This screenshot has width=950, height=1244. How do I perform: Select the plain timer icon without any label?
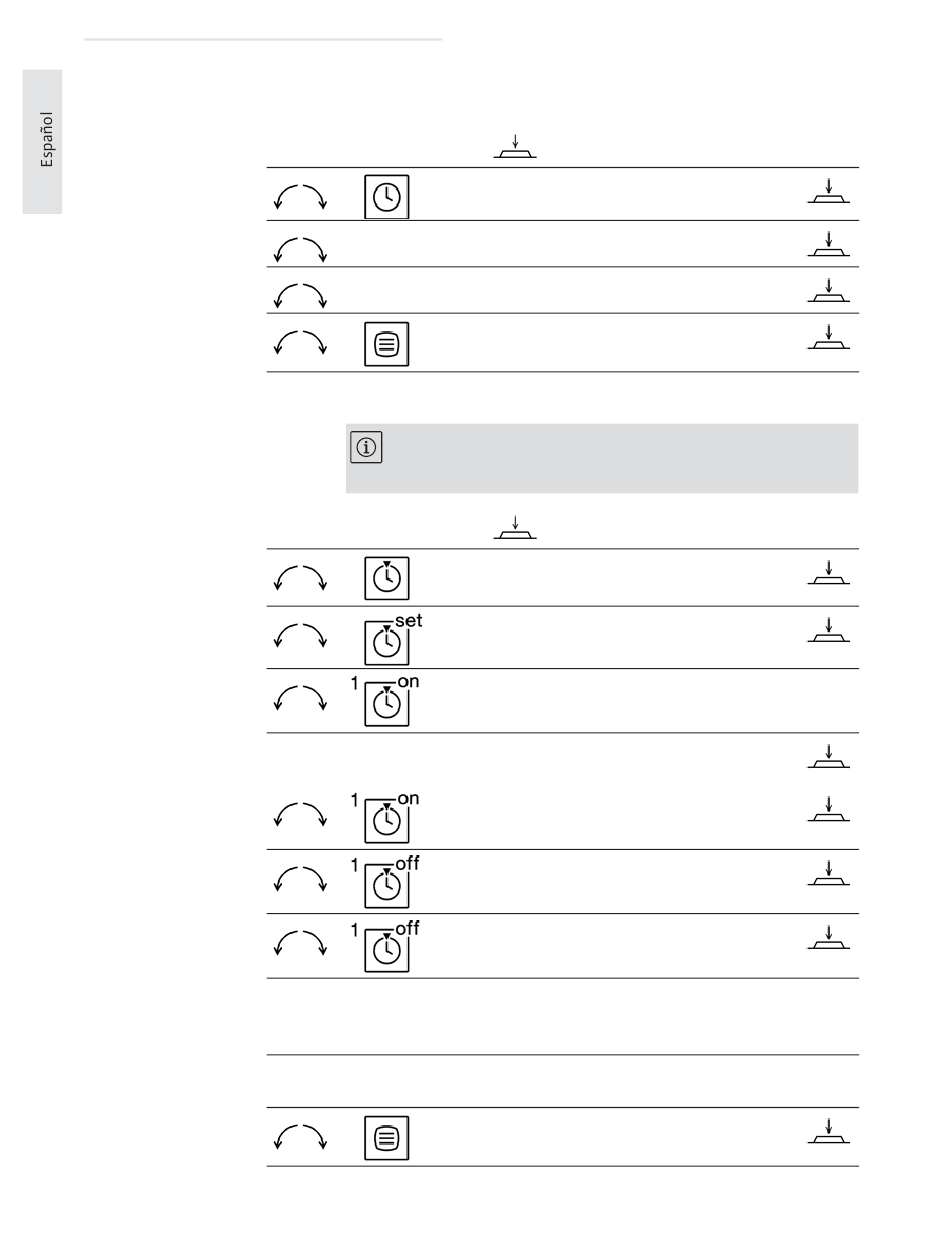click(x=387, y=577)
